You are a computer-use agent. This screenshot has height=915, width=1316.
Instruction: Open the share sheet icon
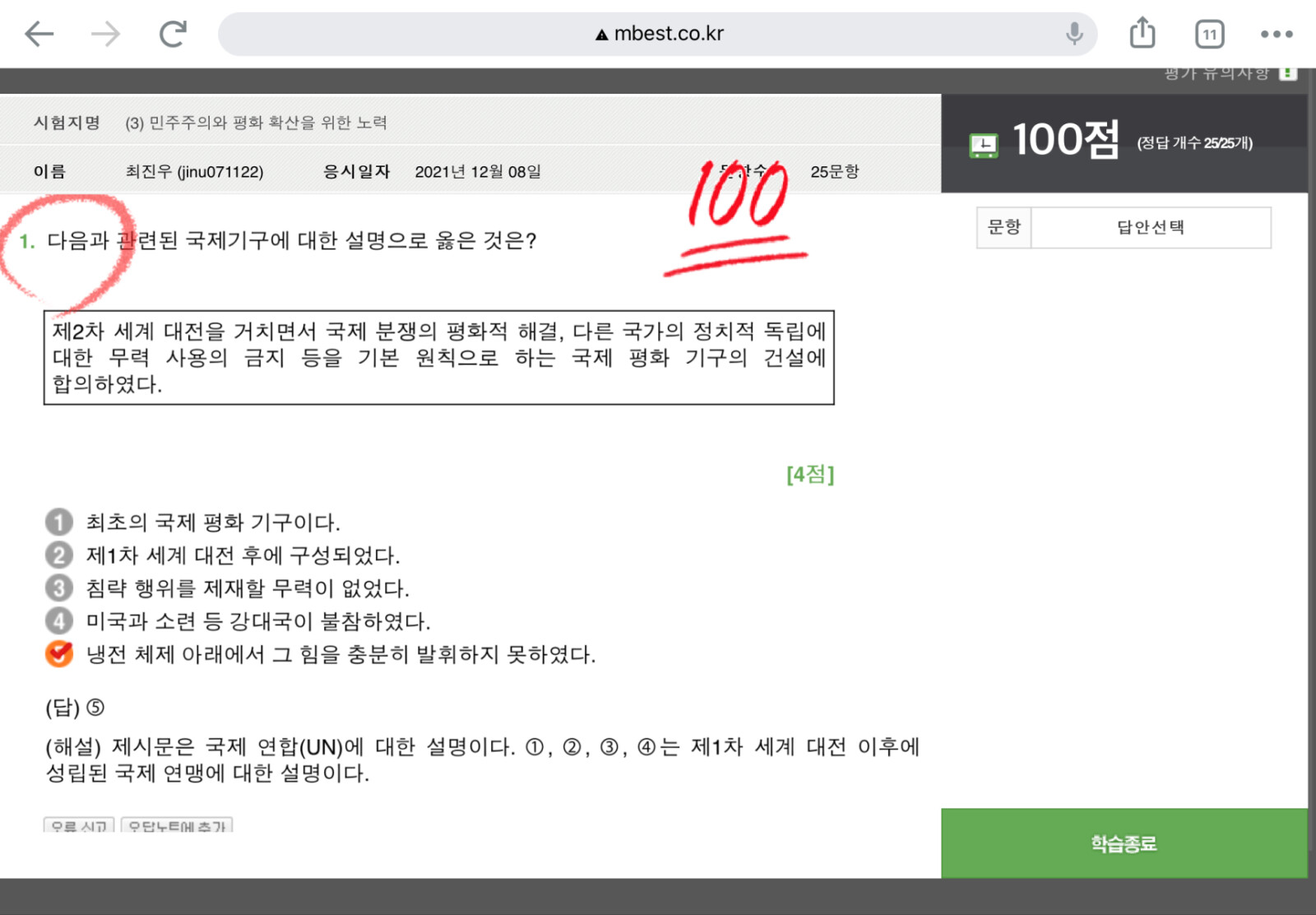[1142, 33]
